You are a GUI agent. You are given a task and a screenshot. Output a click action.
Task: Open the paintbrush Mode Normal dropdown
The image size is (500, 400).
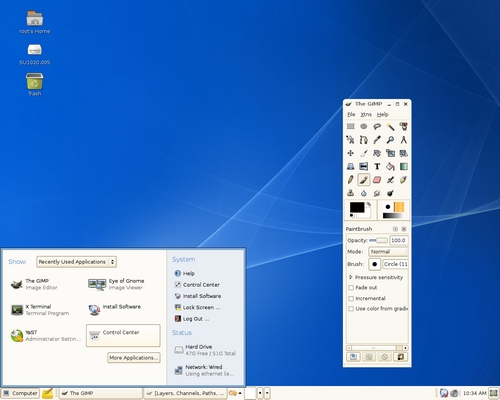pyautogui.click(x=388, y=252)
